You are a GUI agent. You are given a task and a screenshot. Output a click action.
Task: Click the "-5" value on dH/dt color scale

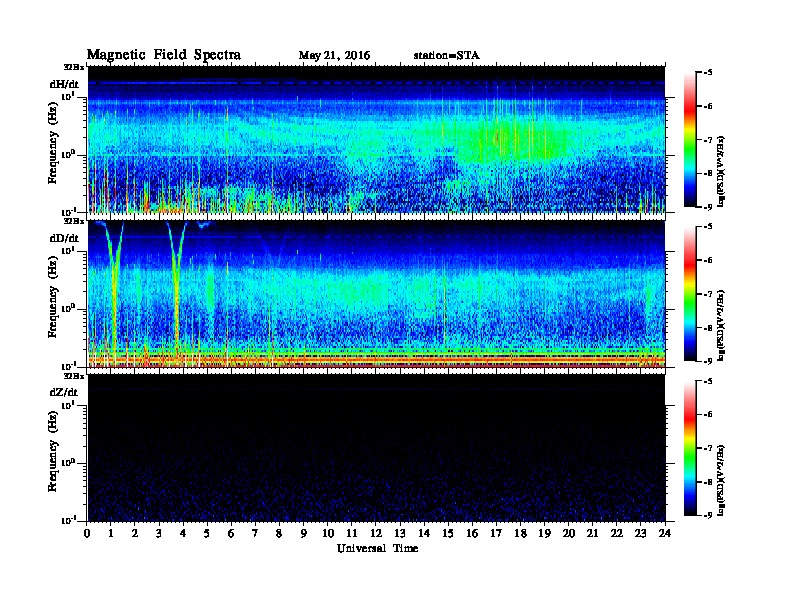point(708,73)
